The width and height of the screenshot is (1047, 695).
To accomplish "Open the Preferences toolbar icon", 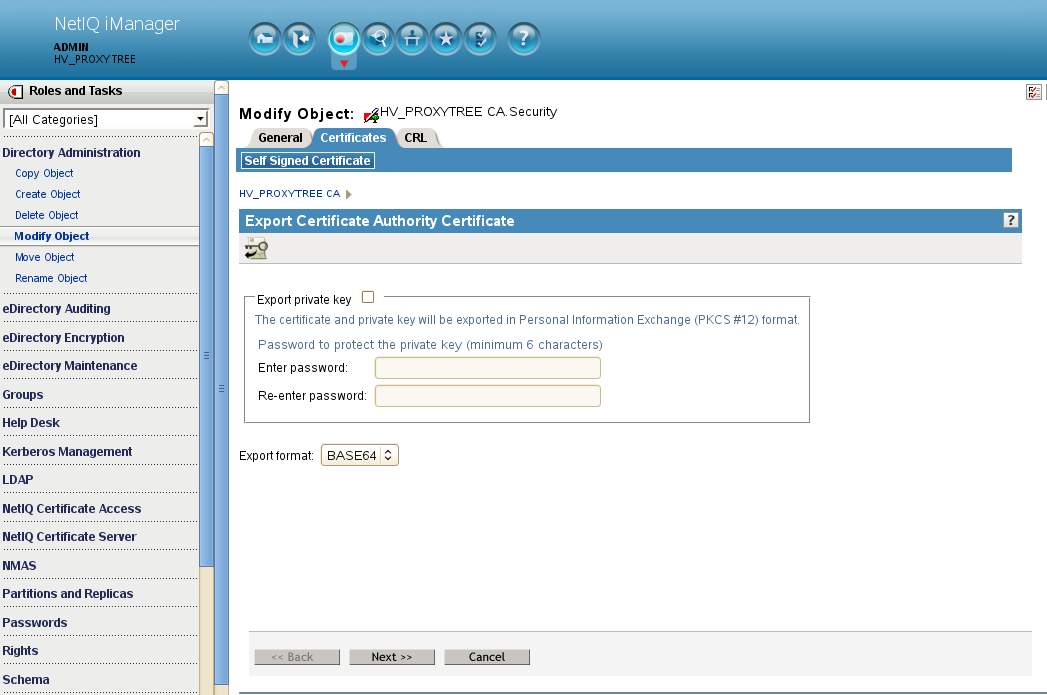I will [x=480, y=39].
